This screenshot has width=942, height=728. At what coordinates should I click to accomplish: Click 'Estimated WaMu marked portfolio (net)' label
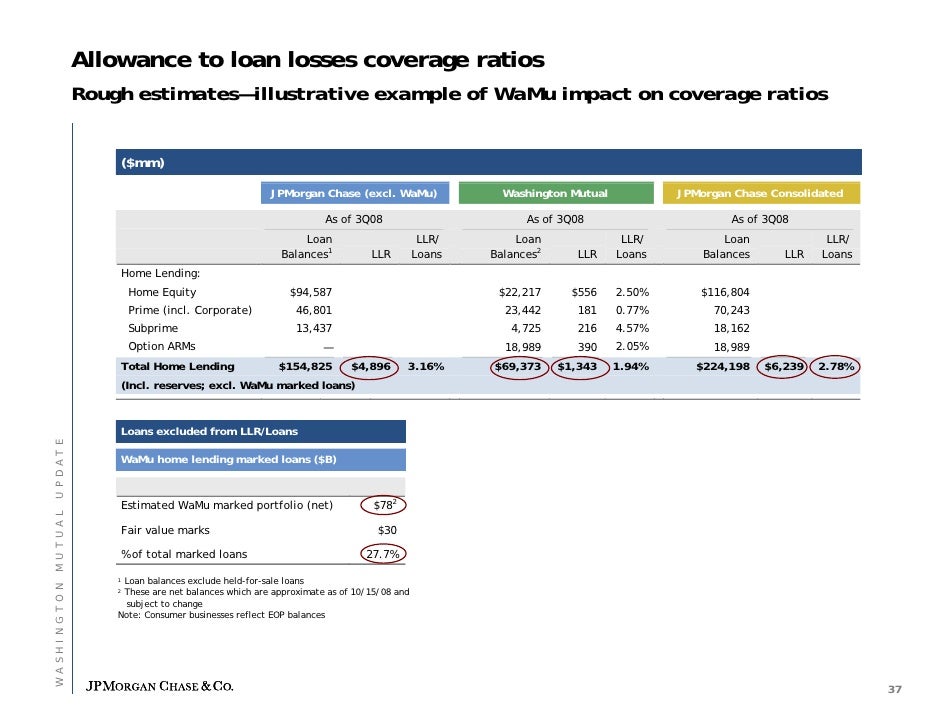click(226, 505)
